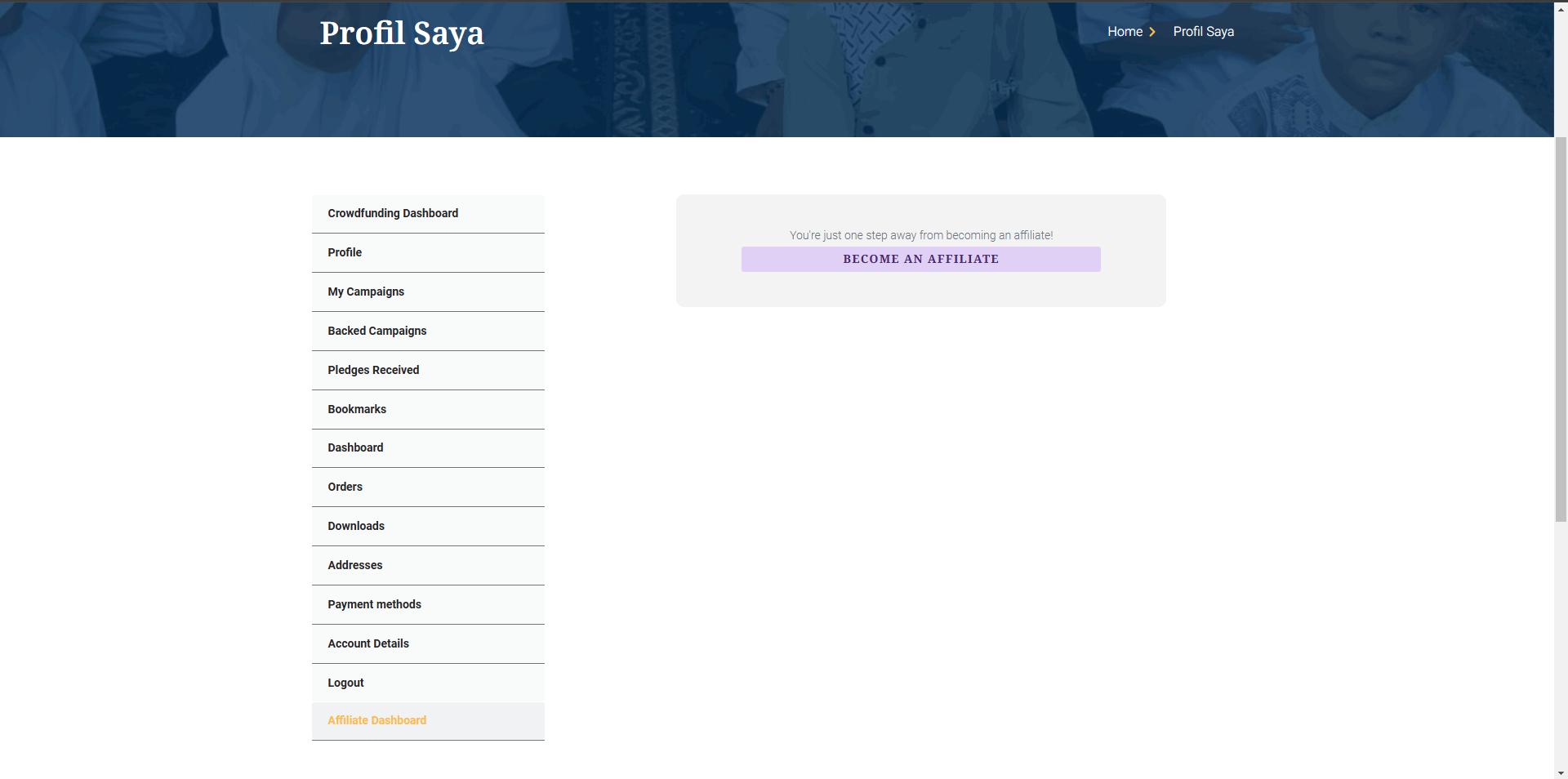Click the scrollbar down arrow

pos(1561,772)
